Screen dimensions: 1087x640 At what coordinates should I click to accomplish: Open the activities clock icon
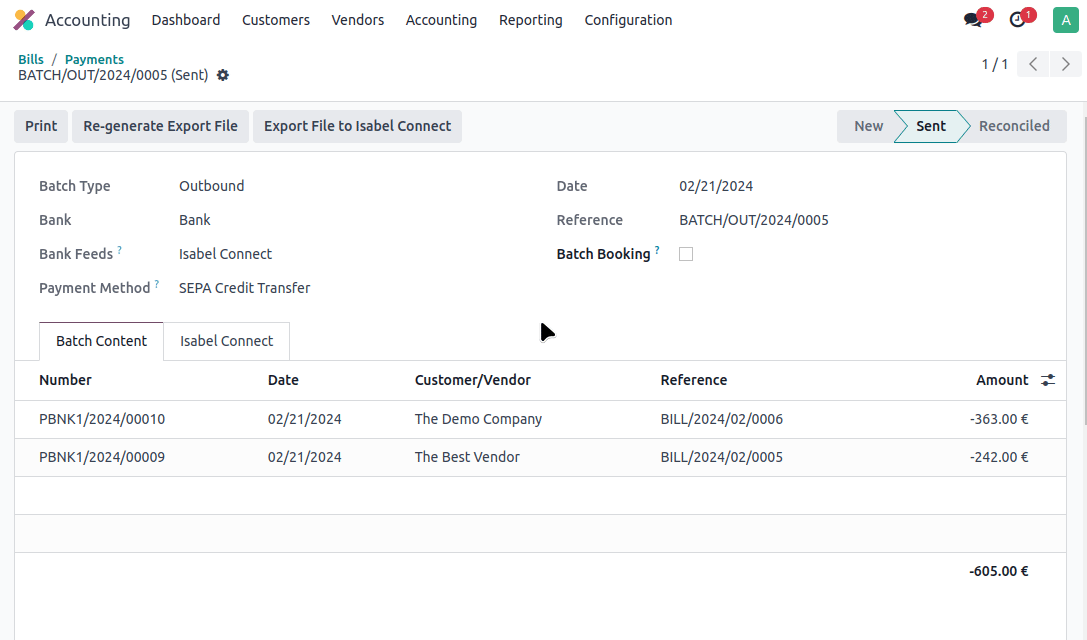pyautogui.click(x=1018, y=20)
